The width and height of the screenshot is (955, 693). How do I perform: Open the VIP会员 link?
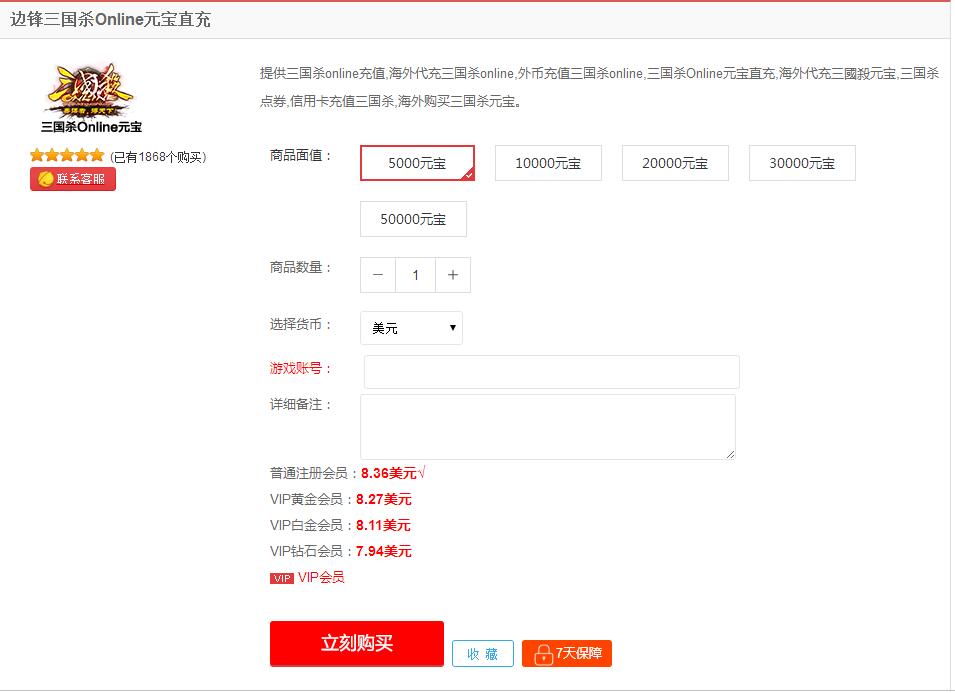[x=321, y=577]
